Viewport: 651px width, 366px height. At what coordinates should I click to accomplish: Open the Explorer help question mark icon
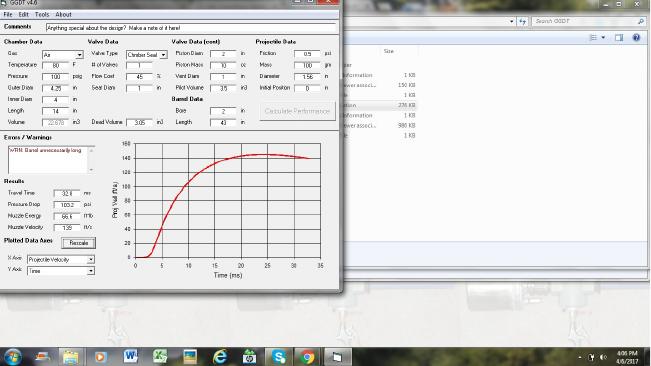[x=636, y=38]
